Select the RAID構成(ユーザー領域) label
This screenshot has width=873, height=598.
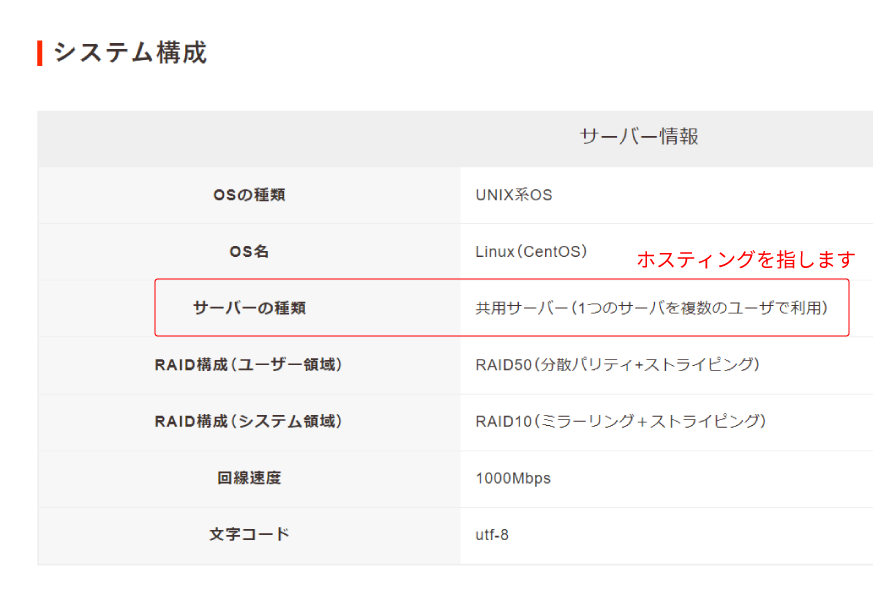coord(249,365)
